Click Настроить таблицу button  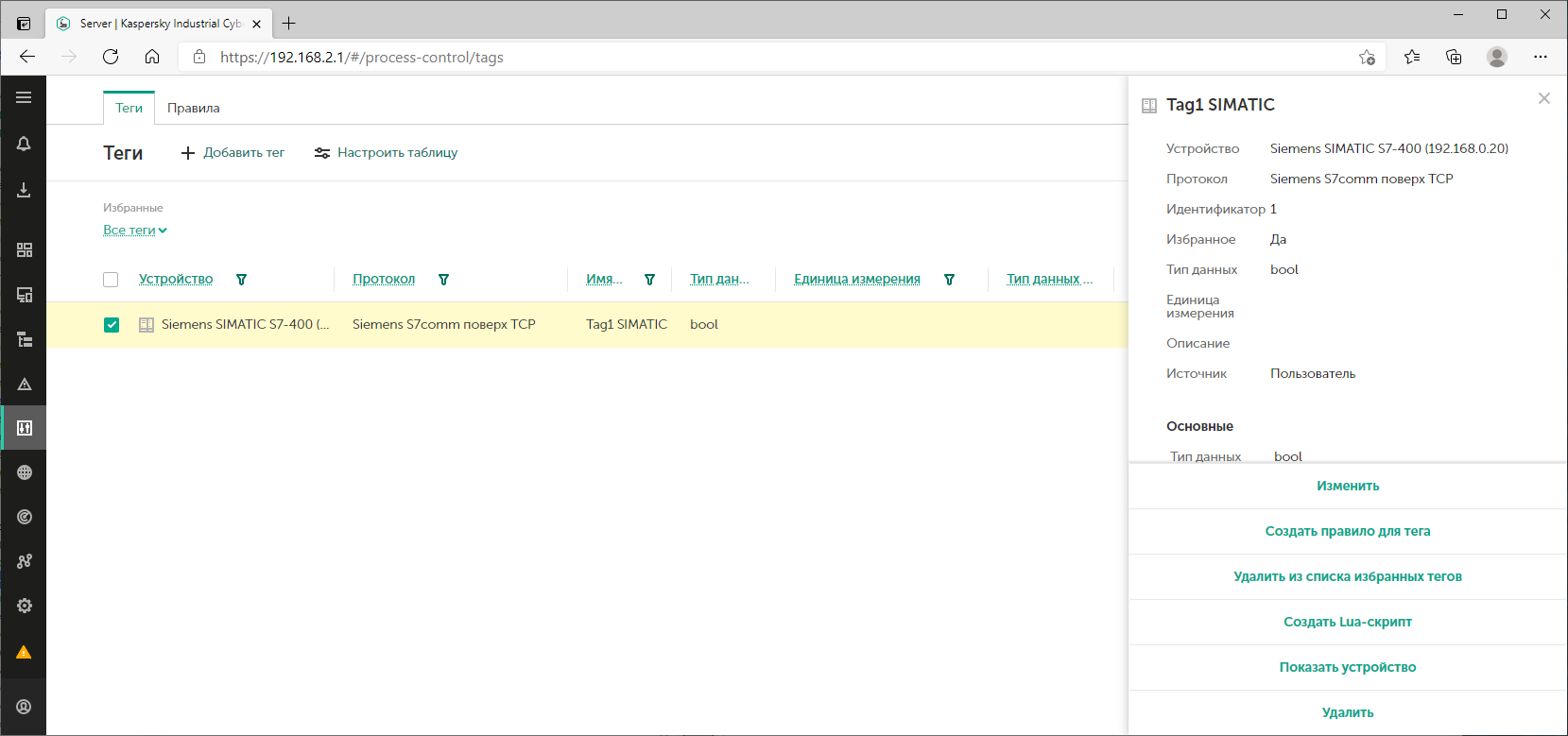[386, 153]
